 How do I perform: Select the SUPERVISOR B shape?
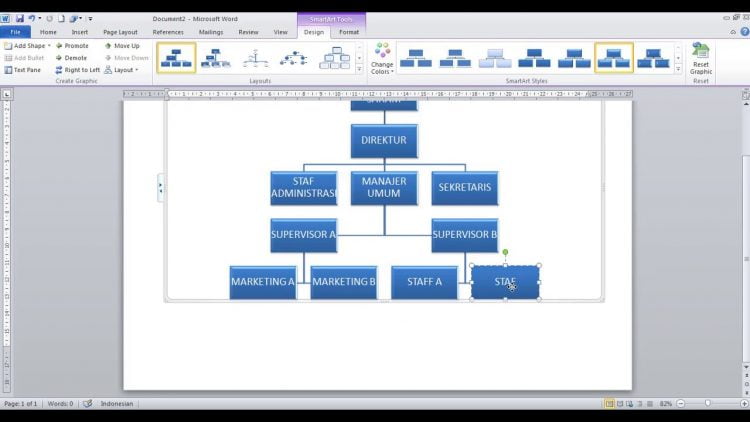click(x=464, y=235)
